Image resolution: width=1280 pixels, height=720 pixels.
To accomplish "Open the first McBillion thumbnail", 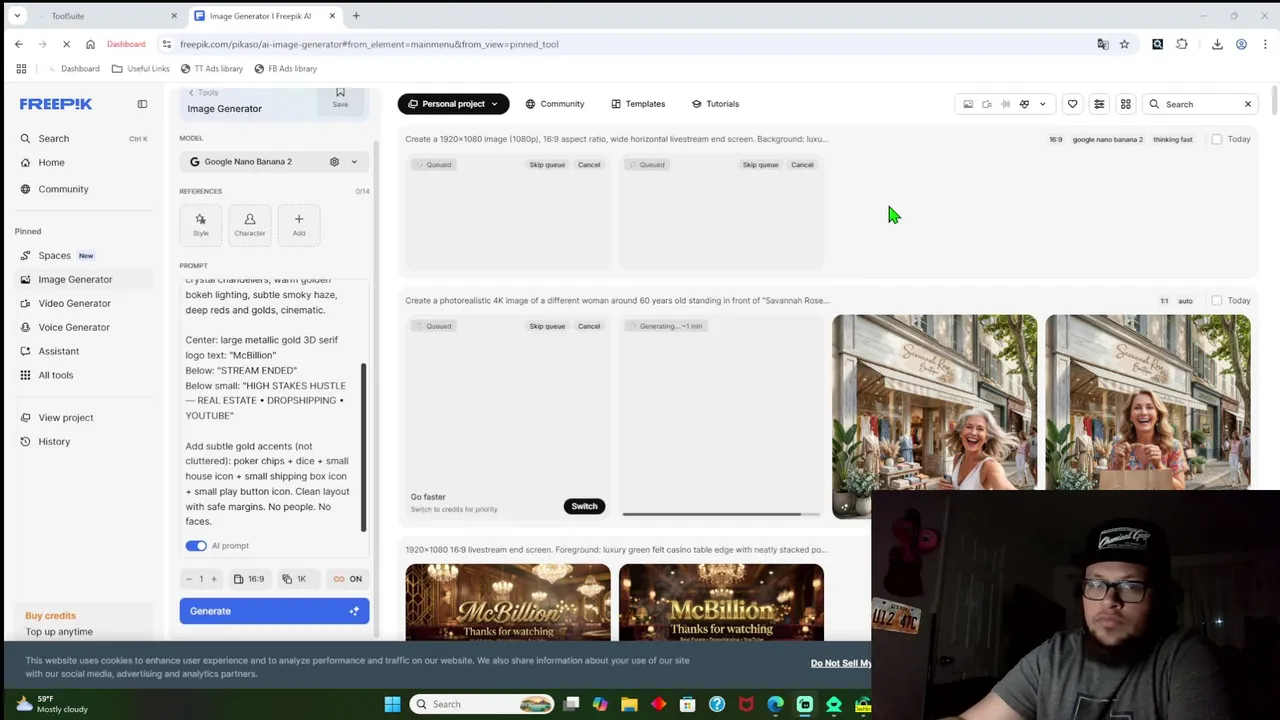I will point(508,601).
